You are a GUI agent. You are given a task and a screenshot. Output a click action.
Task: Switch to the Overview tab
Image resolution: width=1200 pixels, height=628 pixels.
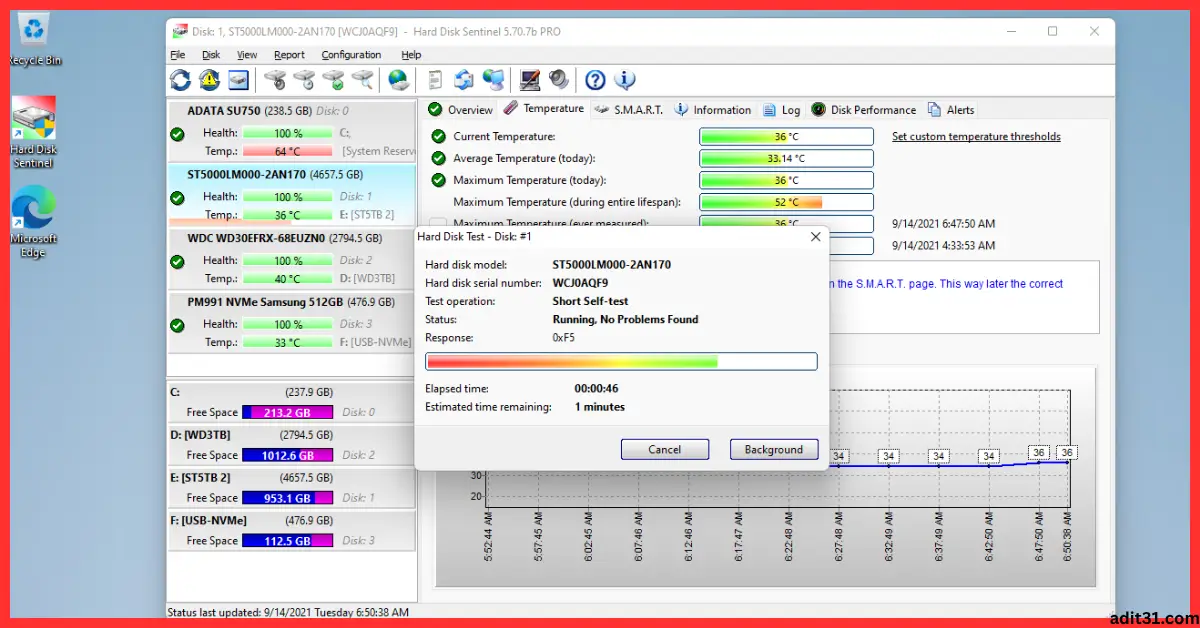tap(460, 110)
